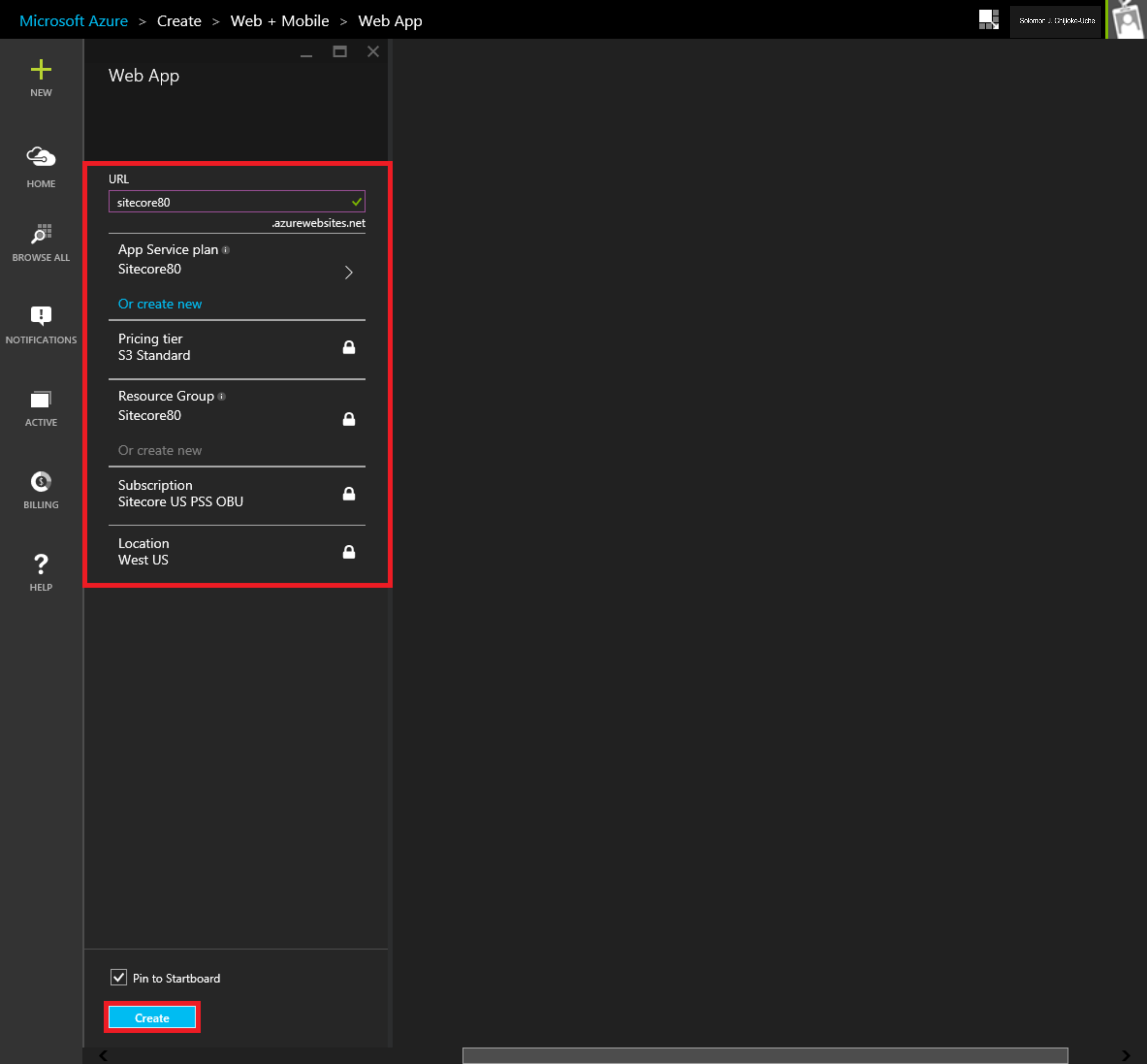Select Create in the breadcrumb

179,21
